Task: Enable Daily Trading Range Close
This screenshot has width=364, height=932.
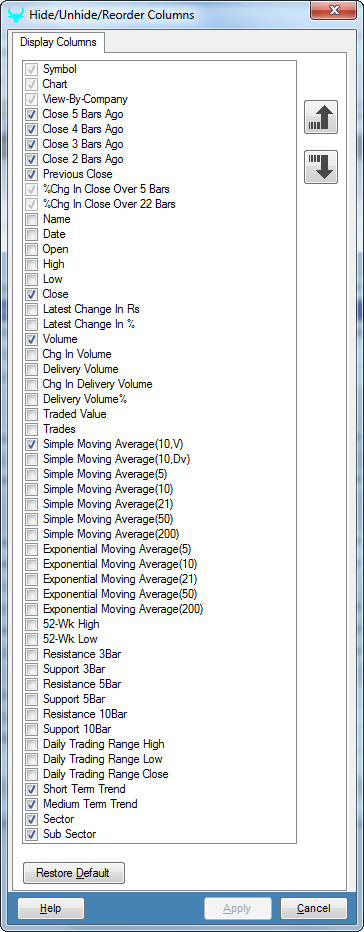Action: point(32,774)
